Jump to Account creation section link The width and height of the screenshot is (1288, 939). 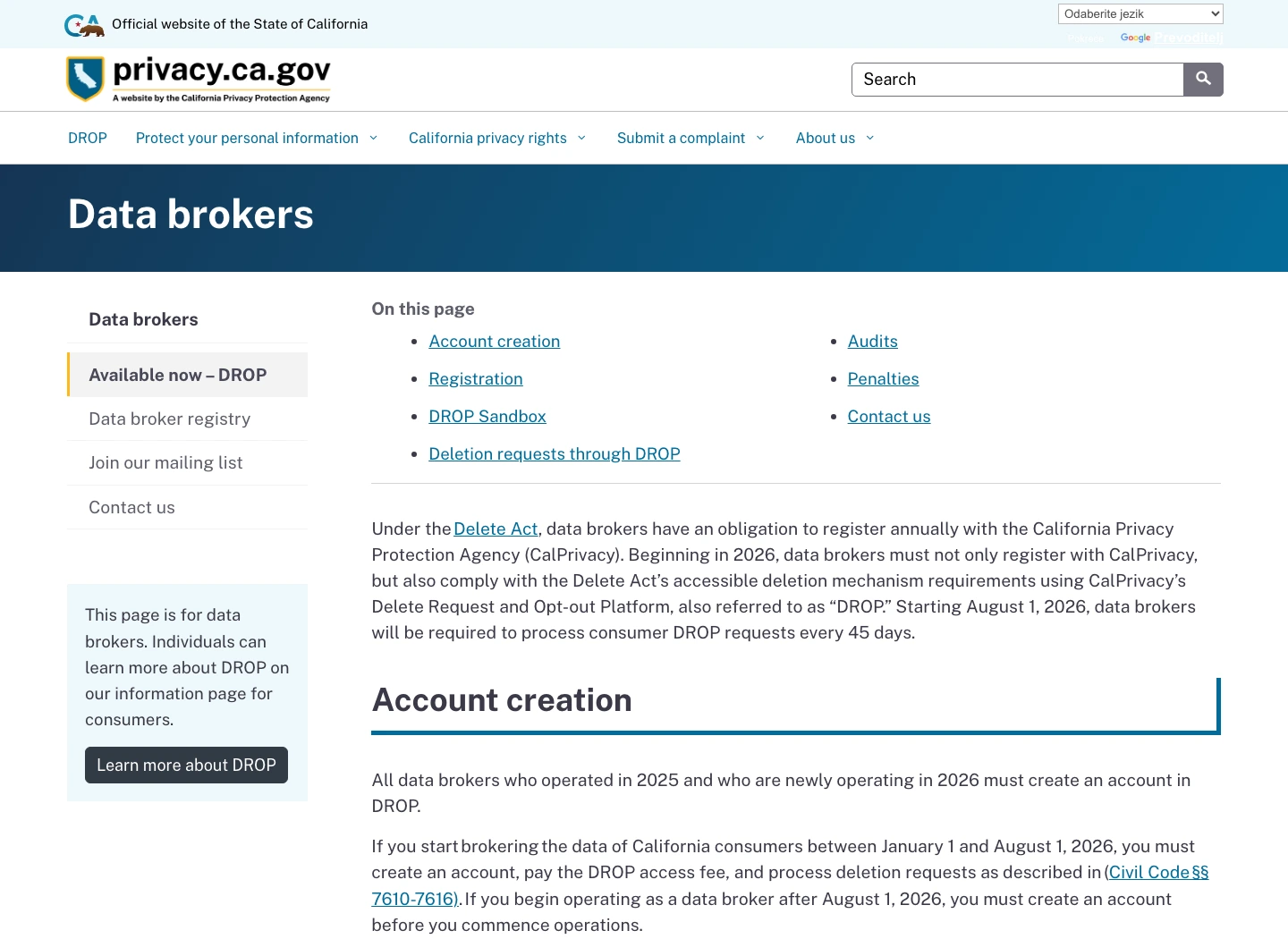pyautogui.click(x=495, y=341)
